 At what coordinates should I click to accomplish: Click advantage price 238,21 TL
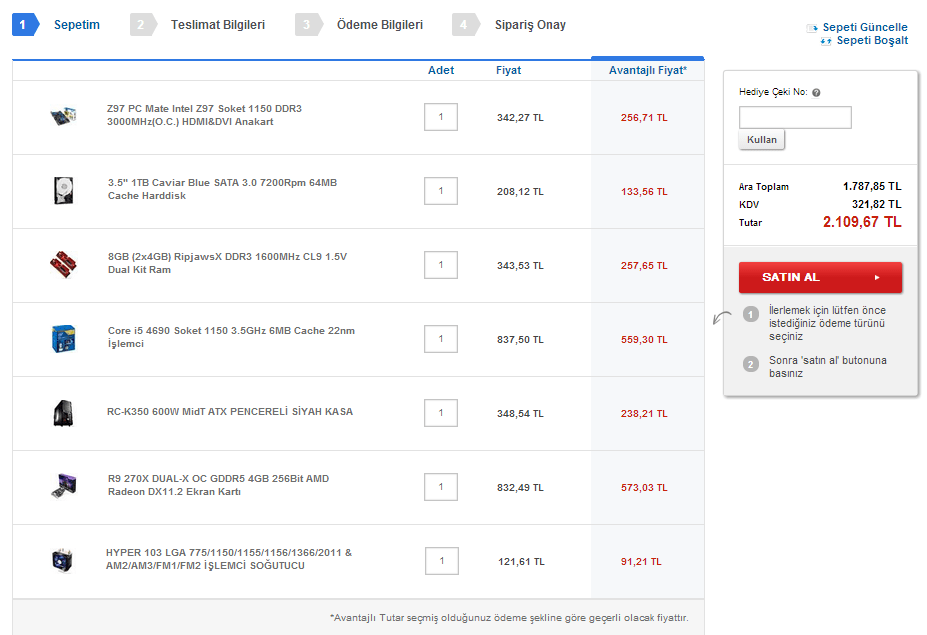click(644, 413)
